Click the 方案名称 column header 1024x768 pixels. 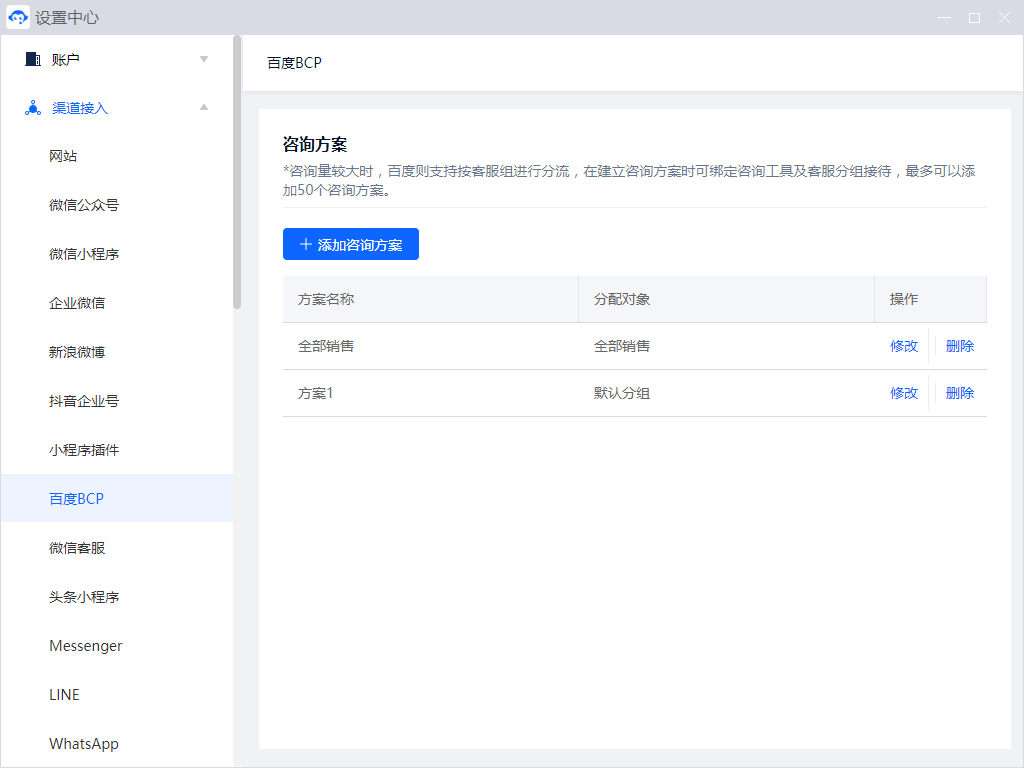click(430, 299)
